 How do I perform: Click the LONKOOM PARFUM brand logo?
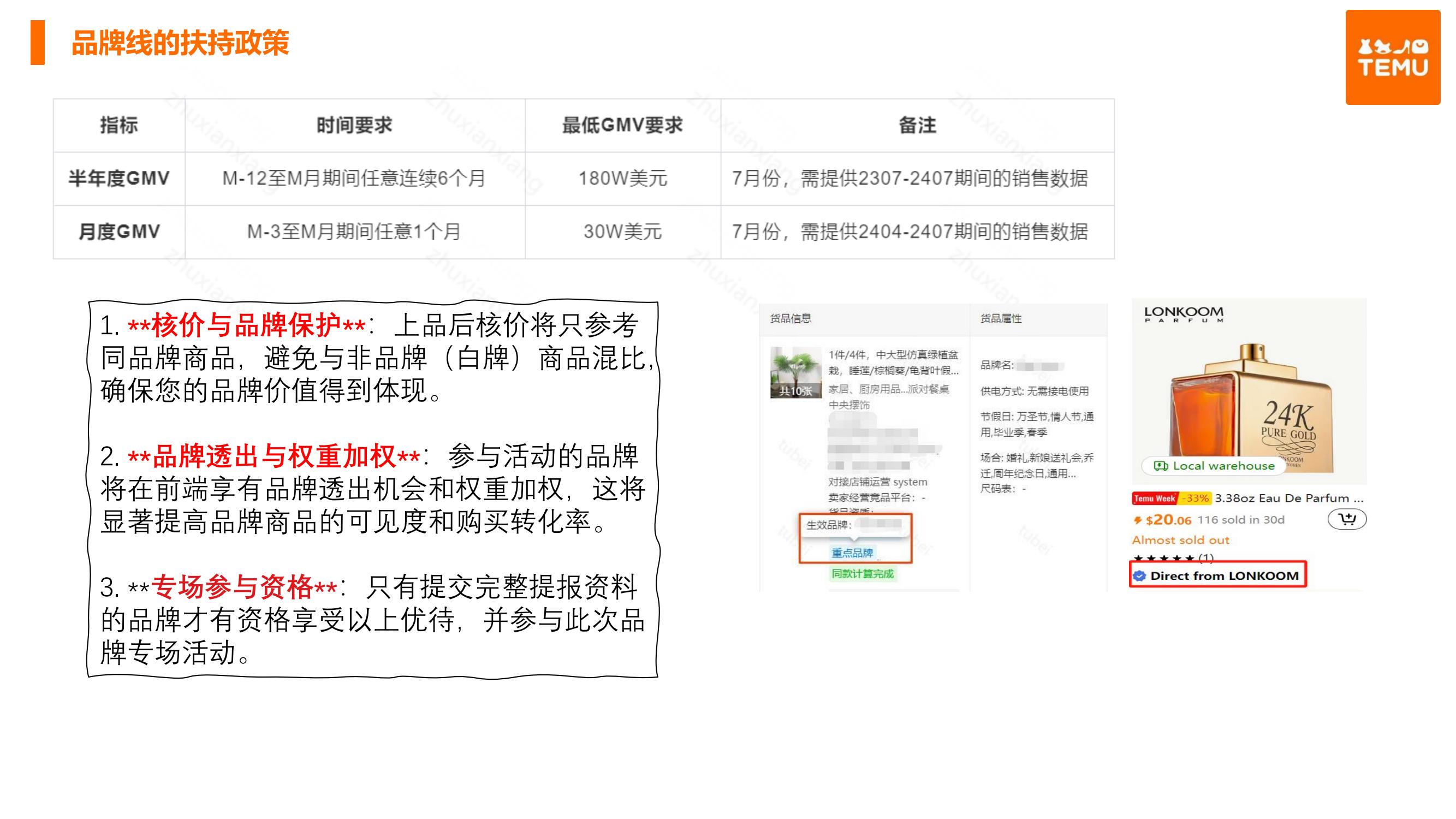tap(1184, 314)
